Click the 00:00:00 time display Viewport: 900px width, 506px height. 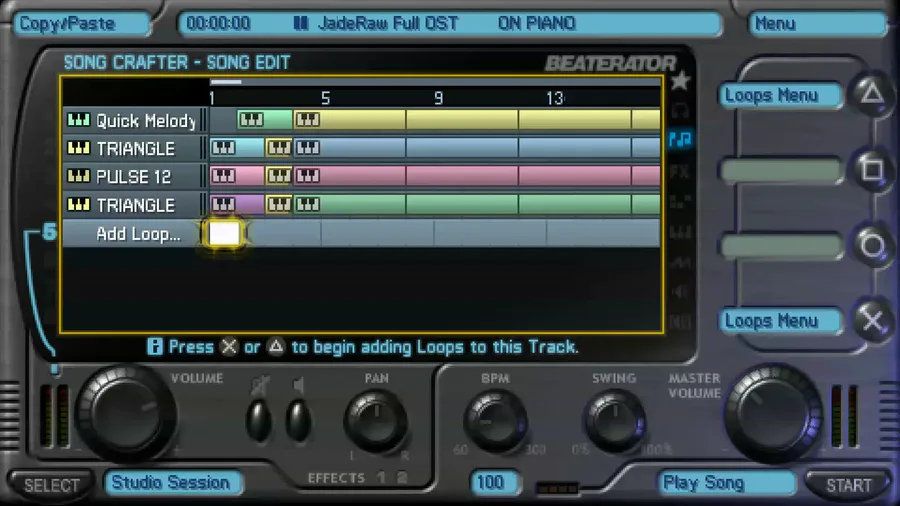218,23
